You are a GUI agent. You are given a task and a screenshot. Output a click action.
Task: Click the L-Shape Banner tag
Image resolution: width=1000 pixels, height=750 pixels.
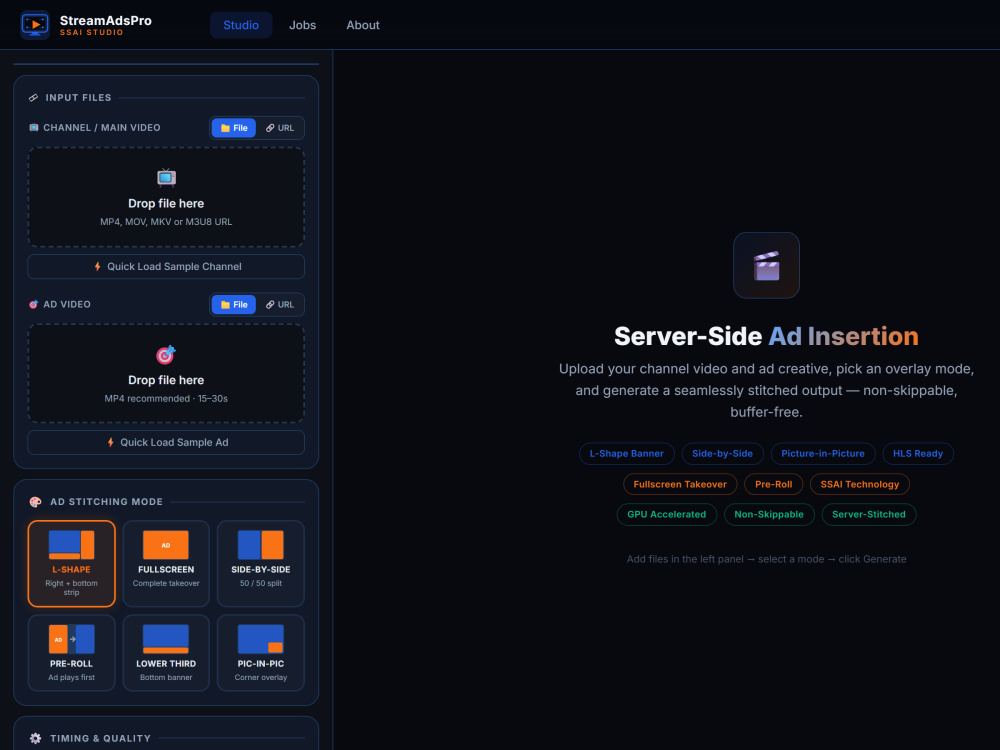(627, 453)
